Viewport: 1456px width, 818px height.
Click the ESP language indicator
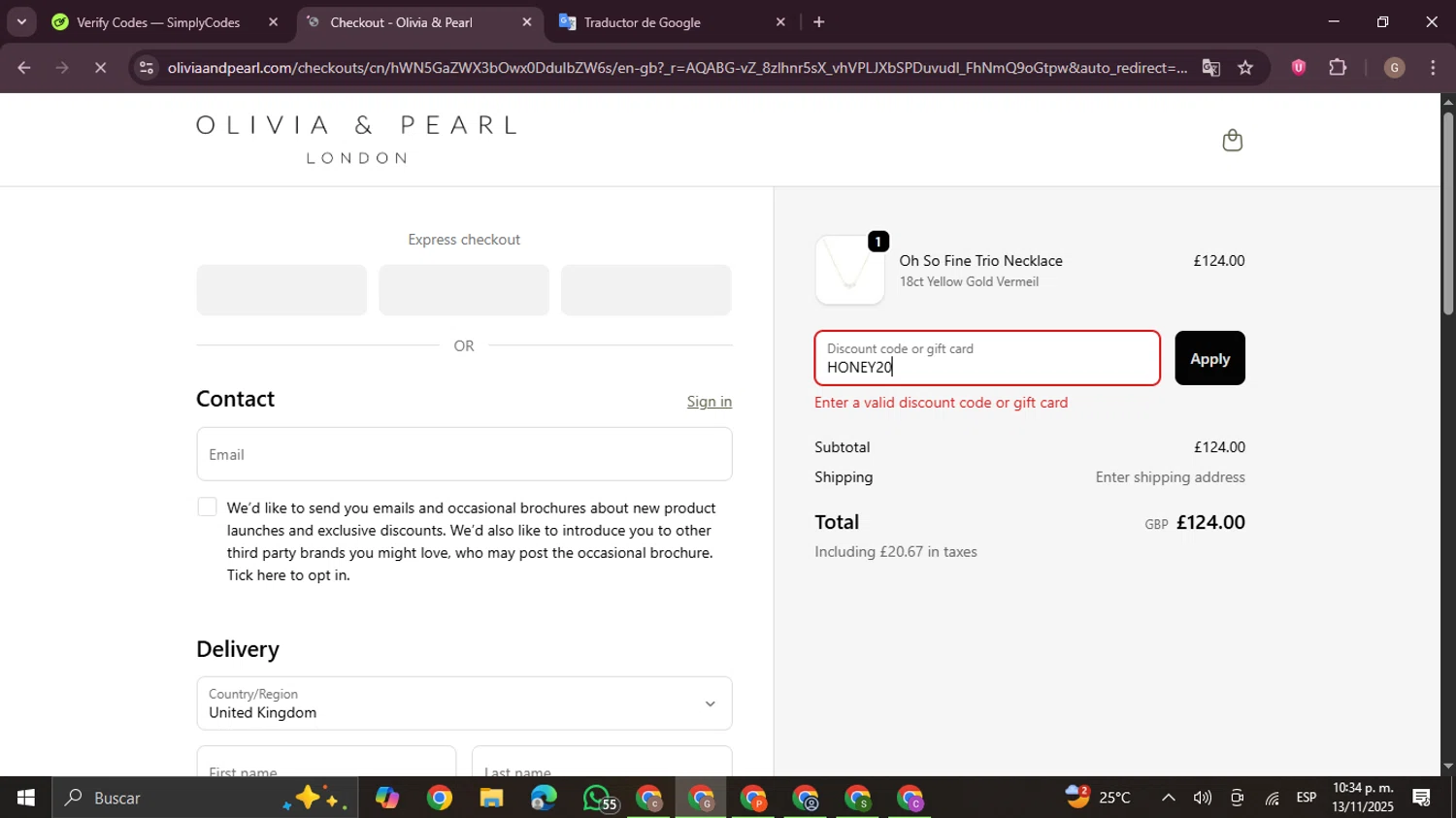click(1307, 798)
